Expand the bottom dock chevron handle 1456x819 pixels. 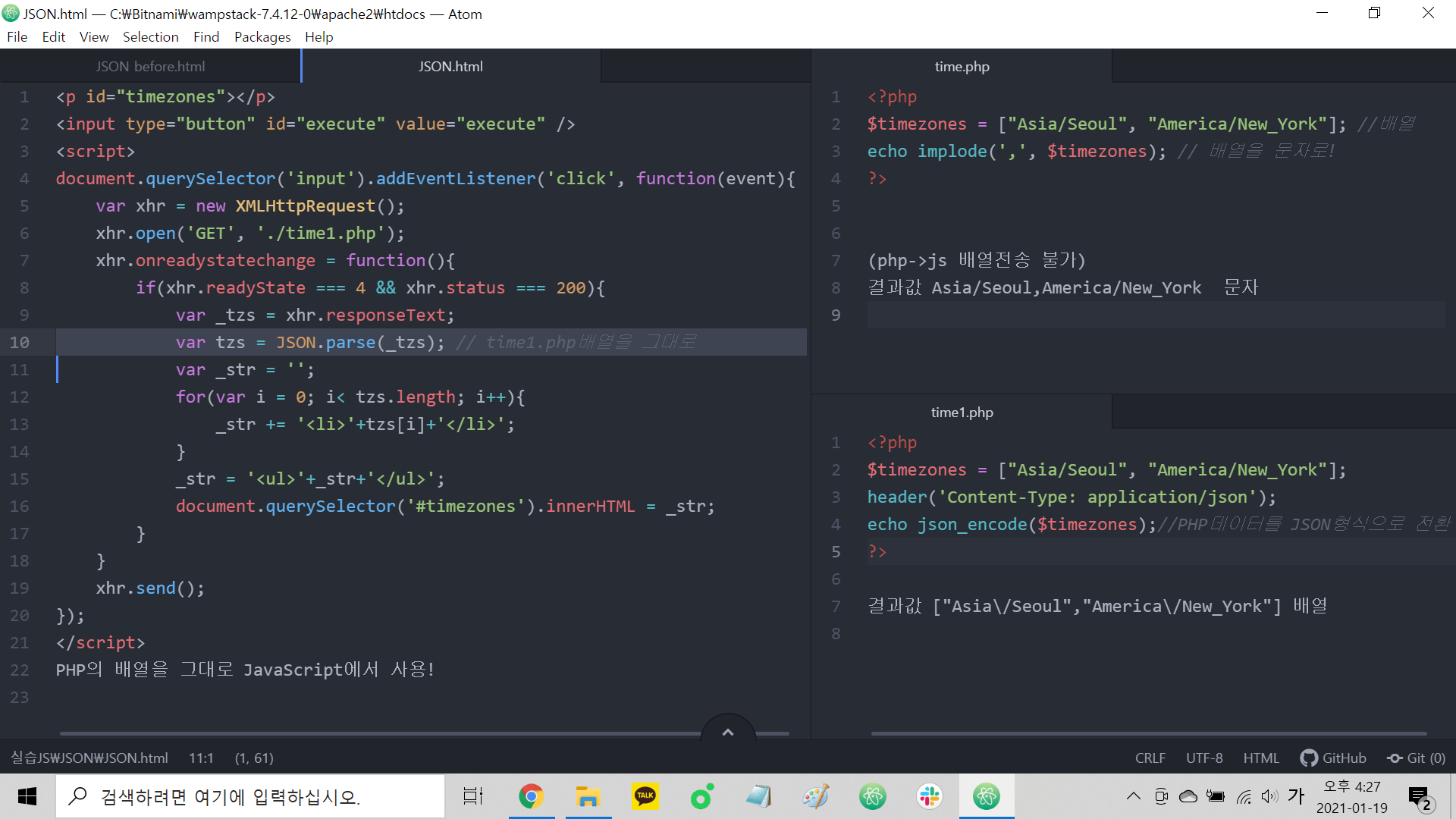point(728,732)
